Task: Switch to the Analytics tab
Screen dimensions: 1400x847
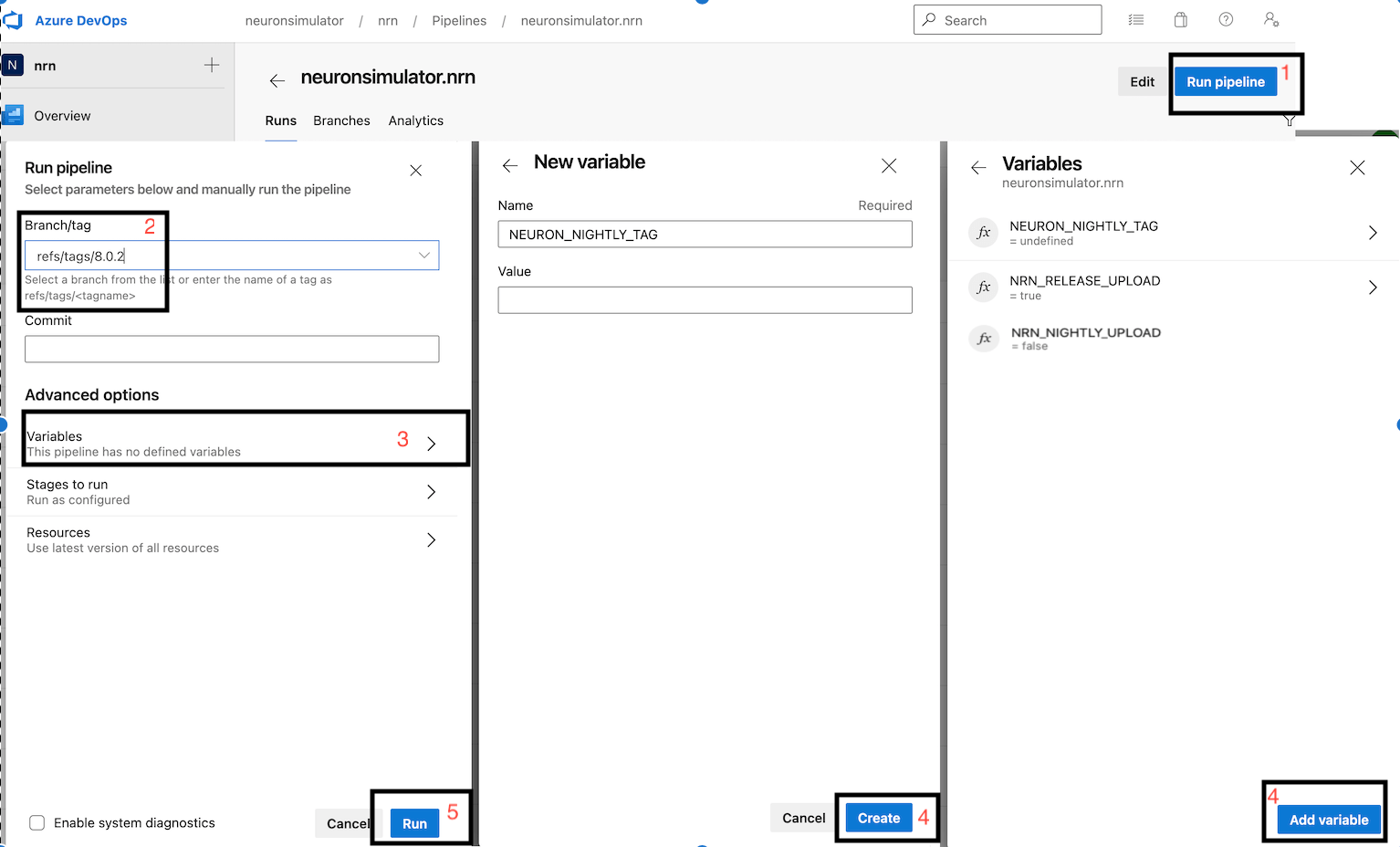Action: (416, 120)
